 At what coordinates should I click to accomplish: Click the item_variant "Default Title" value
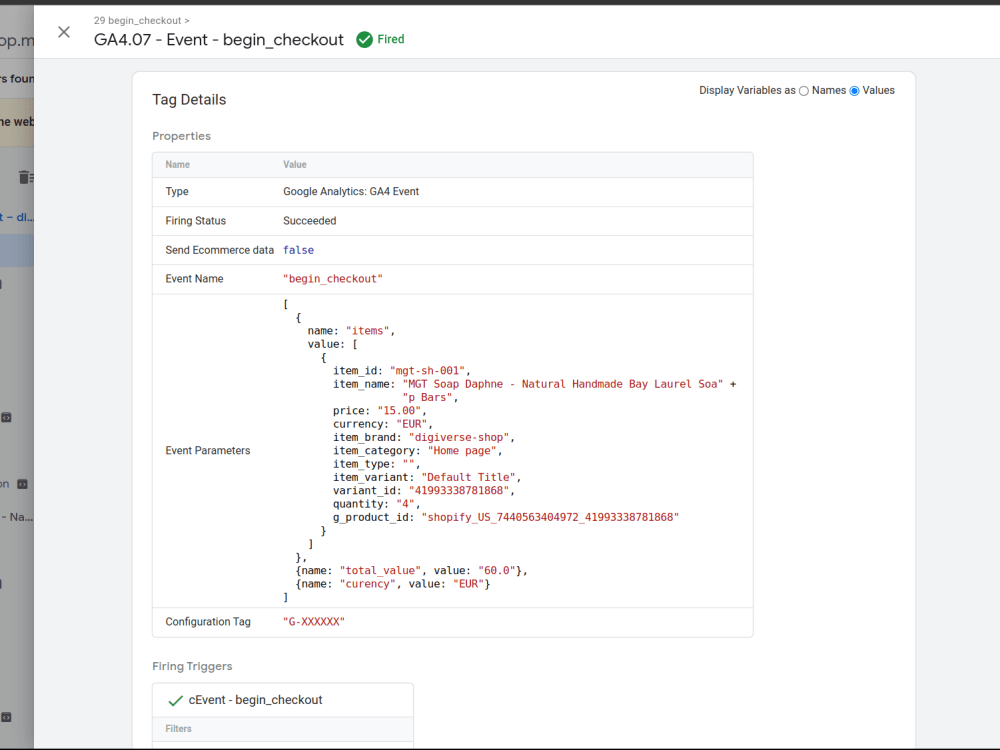(x=469, y=477)
